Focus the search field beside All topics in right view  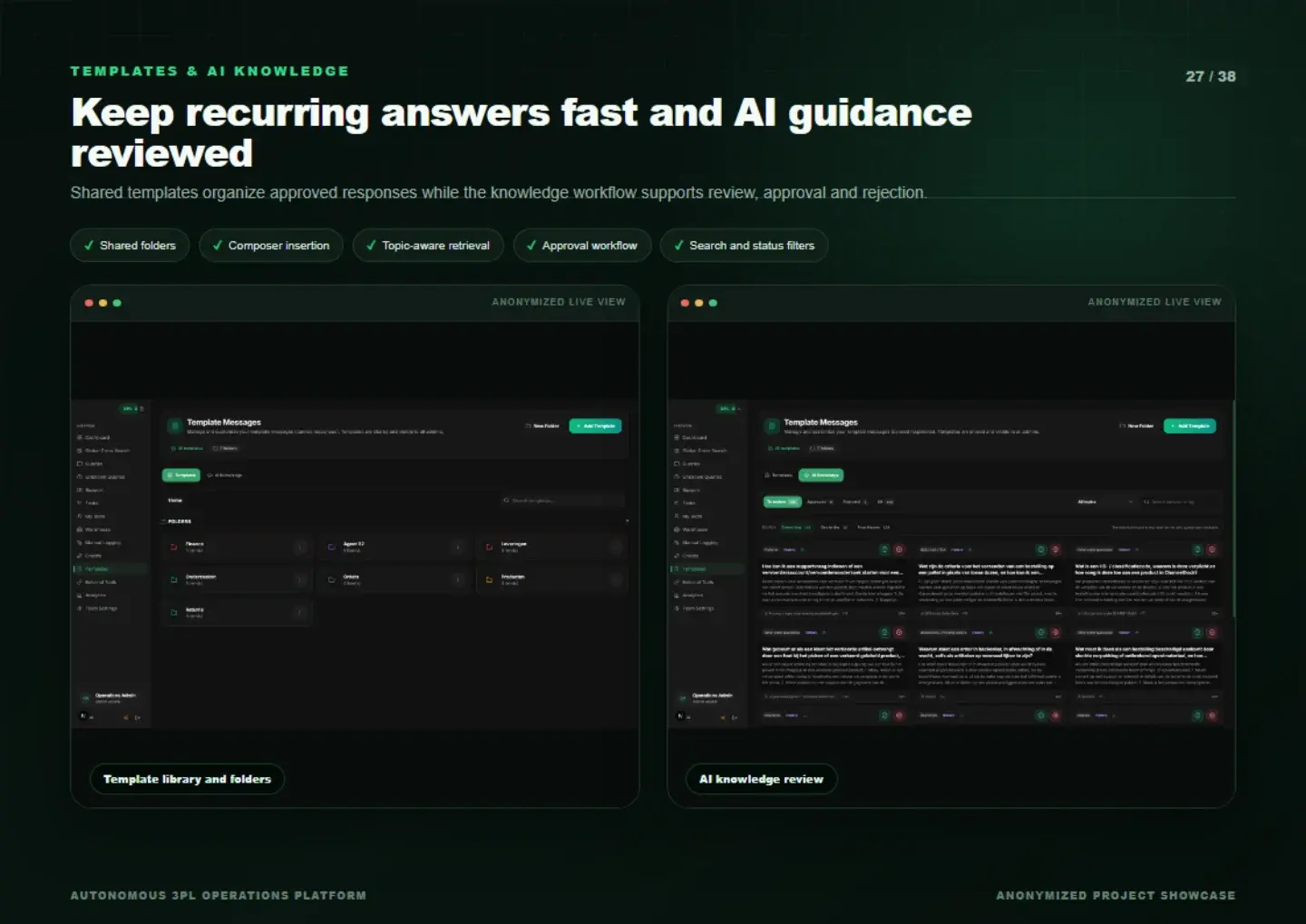[1181, 502]
